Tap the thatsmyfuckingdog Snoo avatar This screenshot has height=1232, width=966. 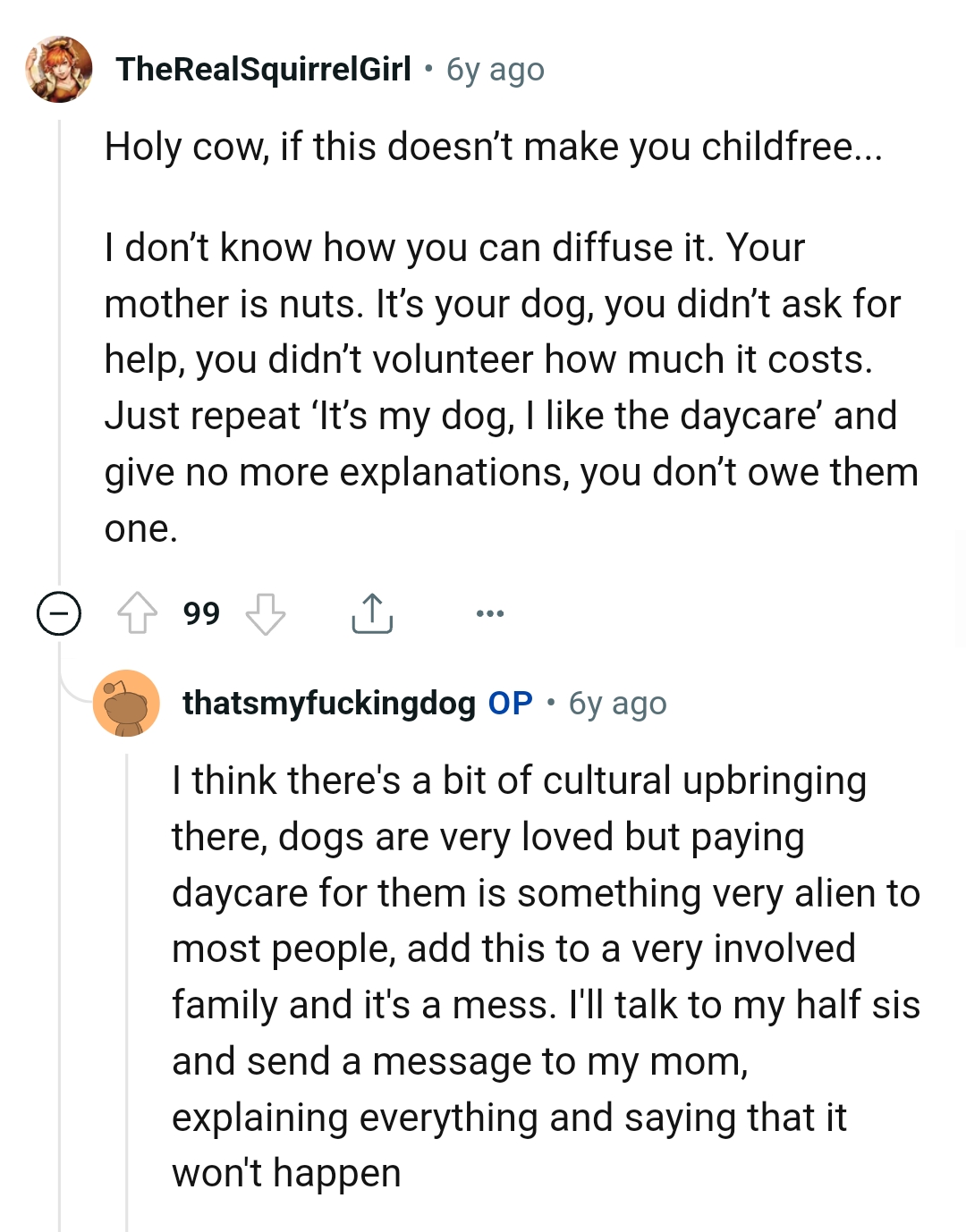coord(126,704)
